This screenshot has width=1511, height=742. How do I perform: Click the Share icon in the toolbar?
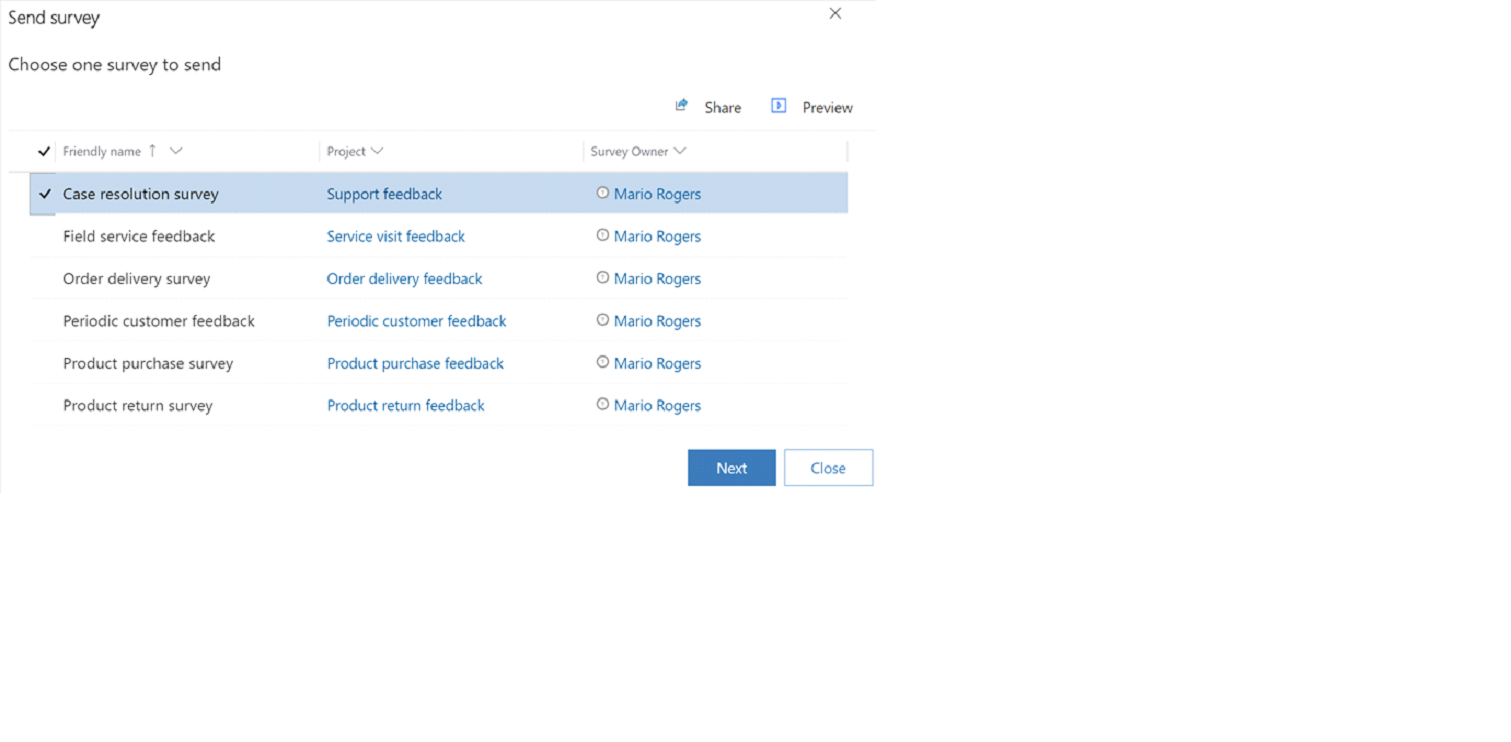pyautogui.click(x=682, y=105)
